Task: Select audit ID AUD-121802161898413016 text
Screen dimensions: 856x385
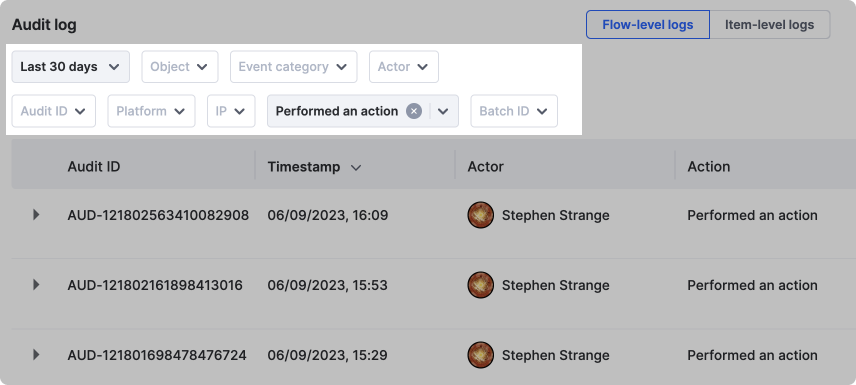Action: point(155,285)
